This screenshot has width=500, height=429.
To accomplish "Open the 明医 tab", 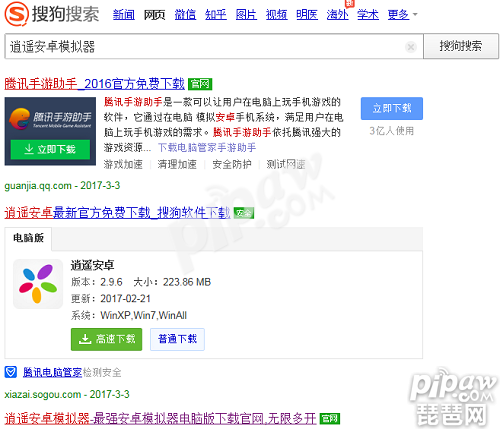I will pos(307,15).
